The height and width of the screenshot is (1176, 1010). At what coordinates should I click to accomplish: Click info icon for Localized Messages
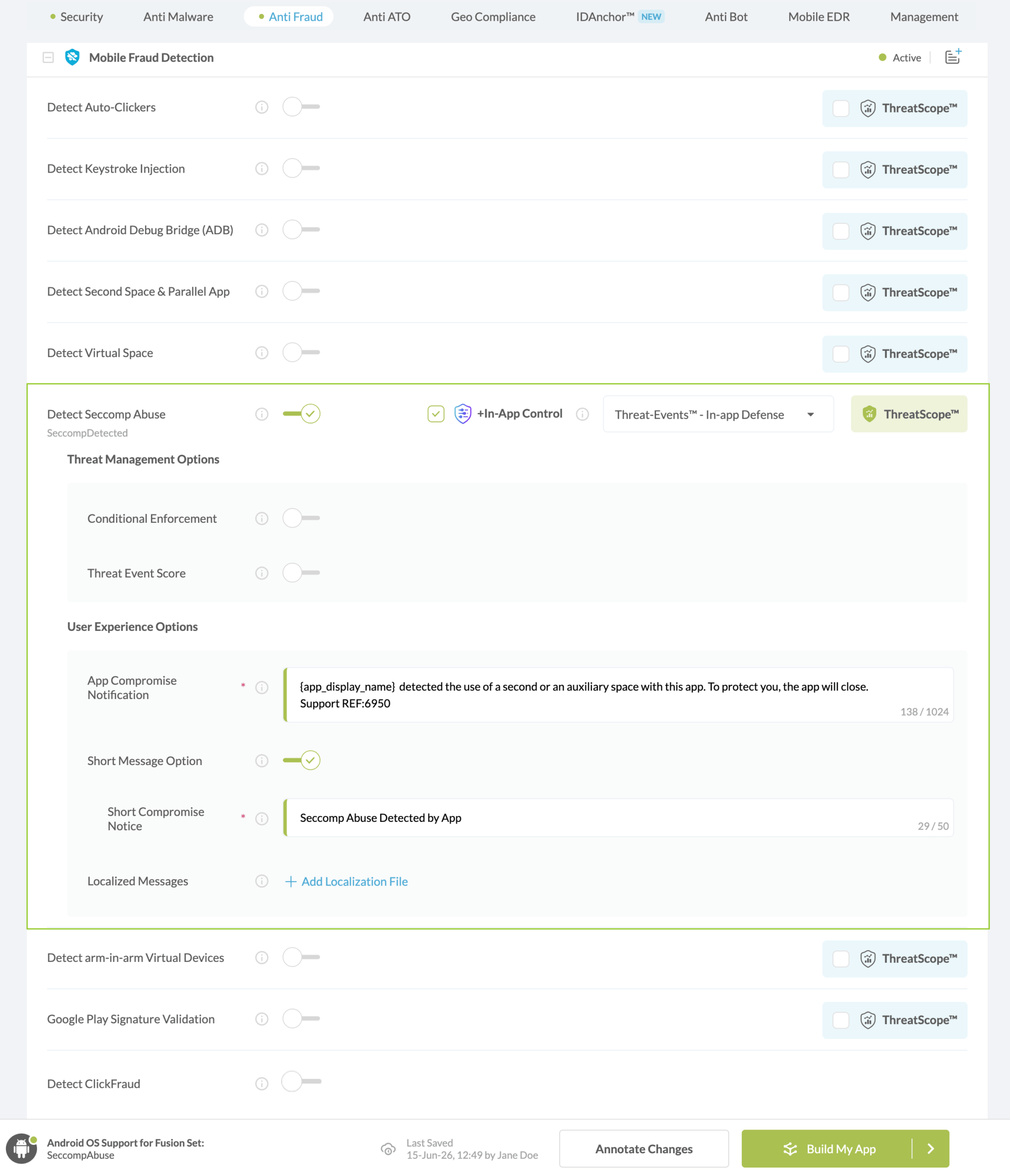tap(261, 881)
